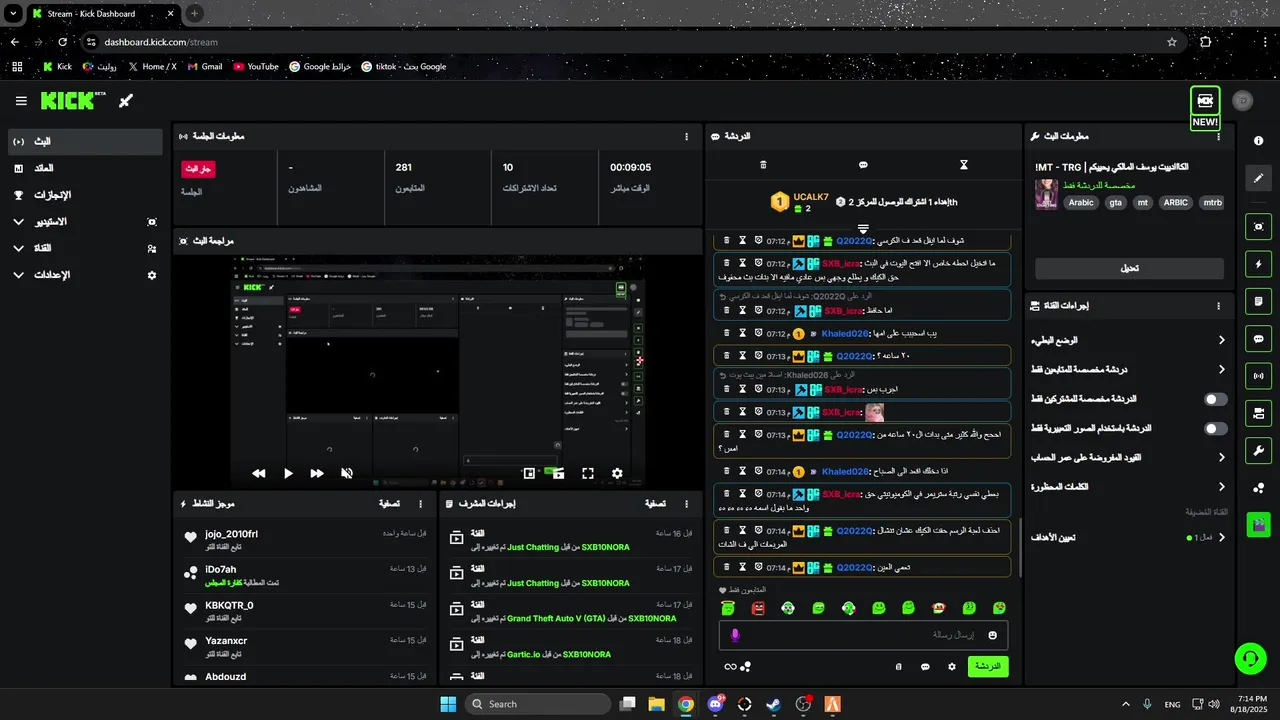This screenshot has height=720, width=1280.
Task: Click تصفية filter in إجراءات المشرف panel
Action: pos(655,504)
